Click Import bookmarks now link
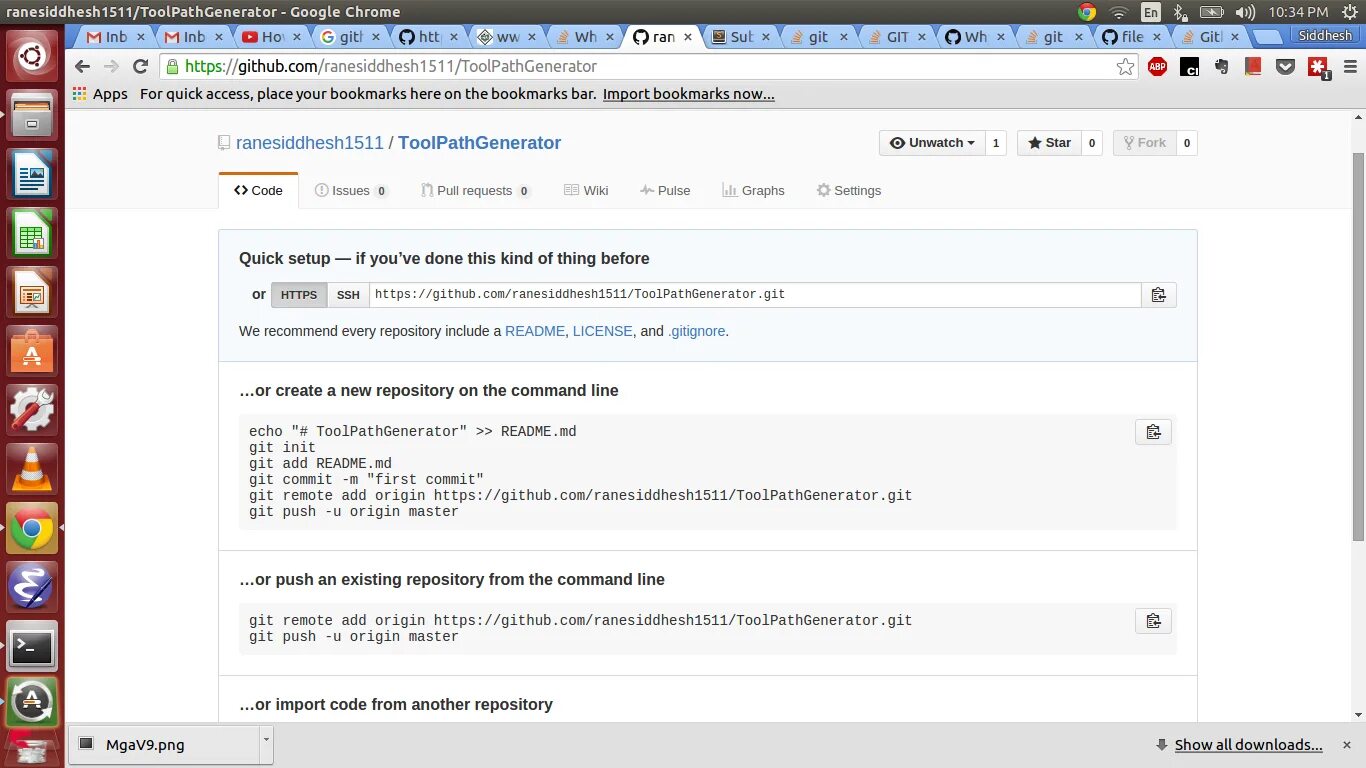1366x768 pixels. (689, 94)
